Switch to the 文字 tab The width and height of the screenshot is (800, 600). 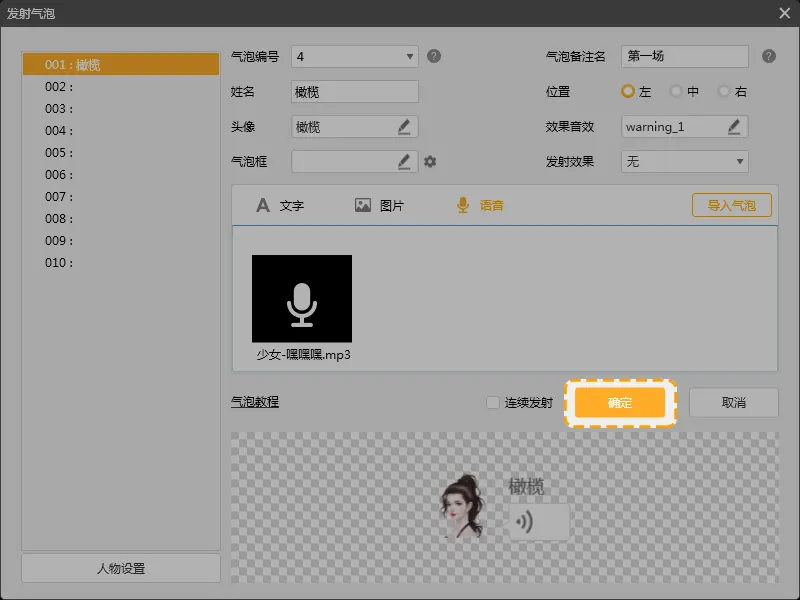click(280, 205)
